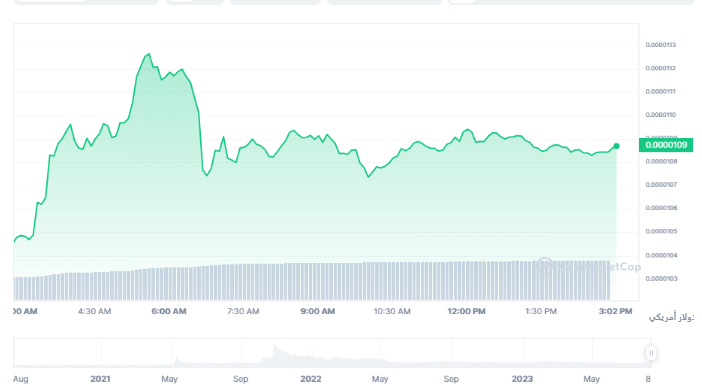Click the 0.0000103 price axis label
Viewport: 702px width, 386px height.
click(660, 279)
